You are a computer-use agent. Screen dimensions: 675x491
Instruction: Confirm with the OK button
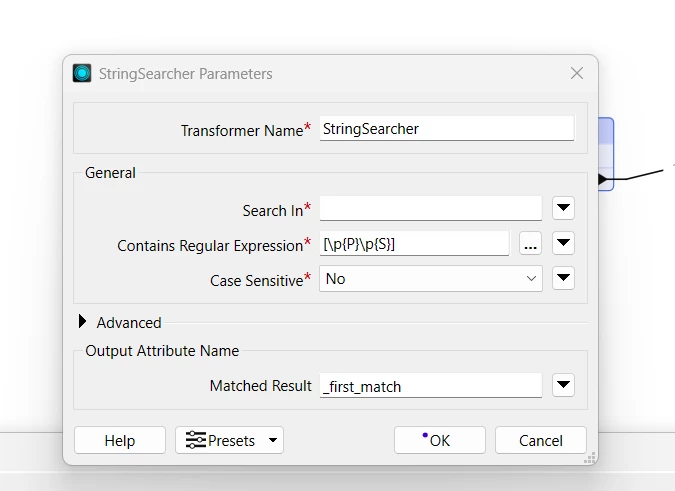[x=439, y=440]
